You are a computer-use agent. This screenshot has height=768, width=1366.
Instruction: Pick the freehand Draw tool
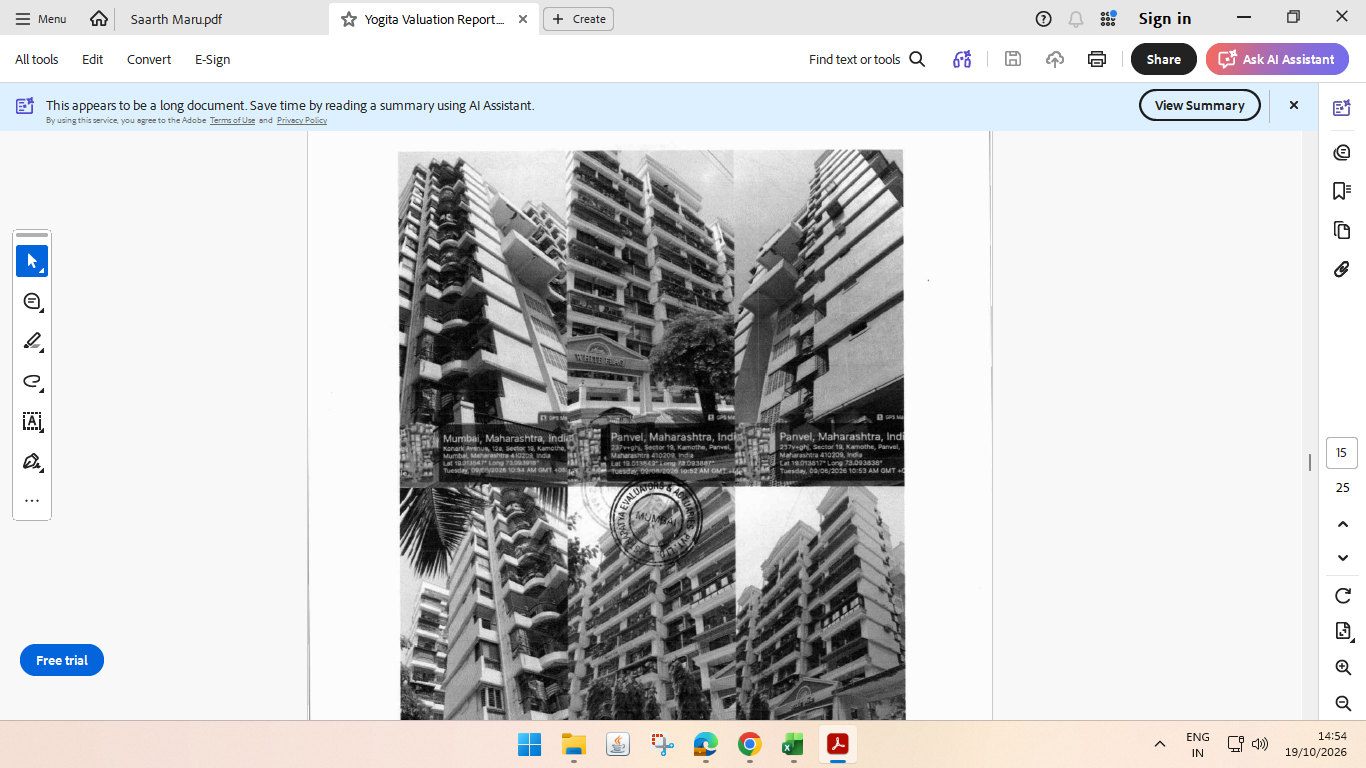click(32, 381)
